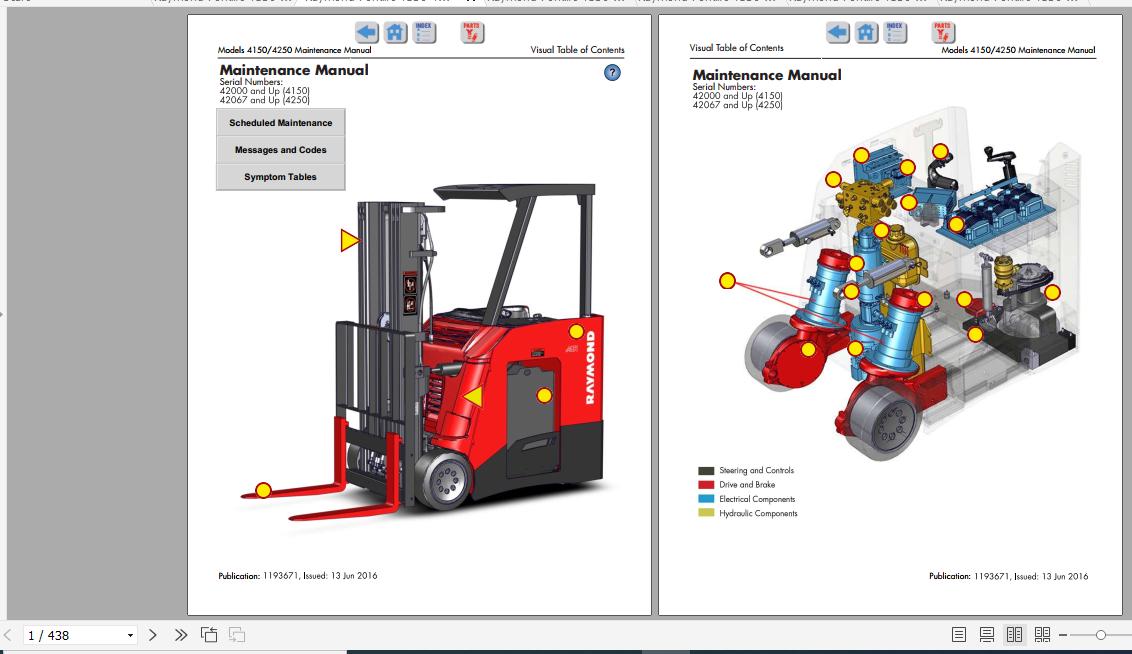This screenshot has width=1132, height=654.
Task: Click hotspot on blue control card at right
Action: (957, 224)
